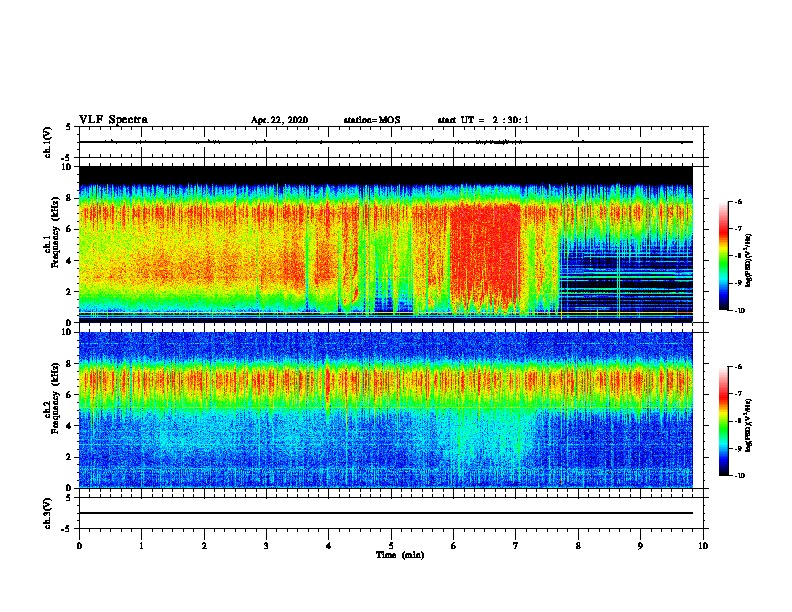Click the 'Time (min)' axis label

(400, 555)
